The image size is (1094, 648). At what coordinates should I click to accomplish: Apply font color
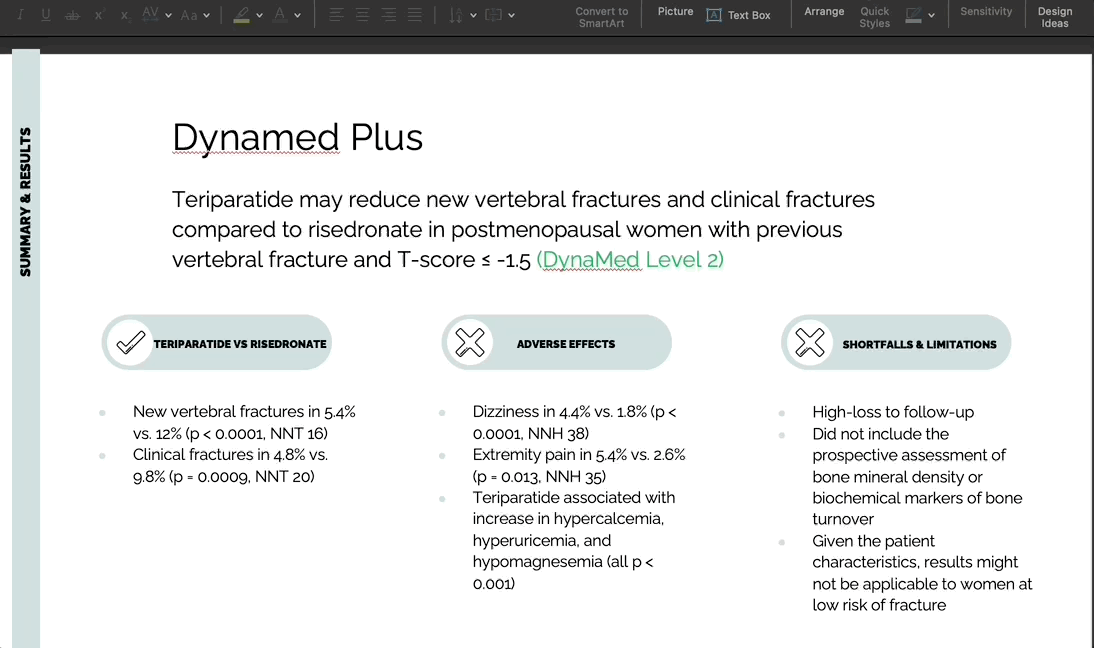(280, 15)
